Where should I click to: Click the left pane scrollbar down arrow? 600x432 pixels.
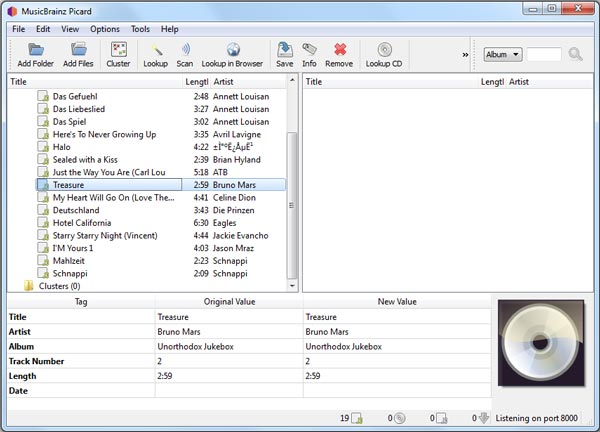tap(292, 286)
